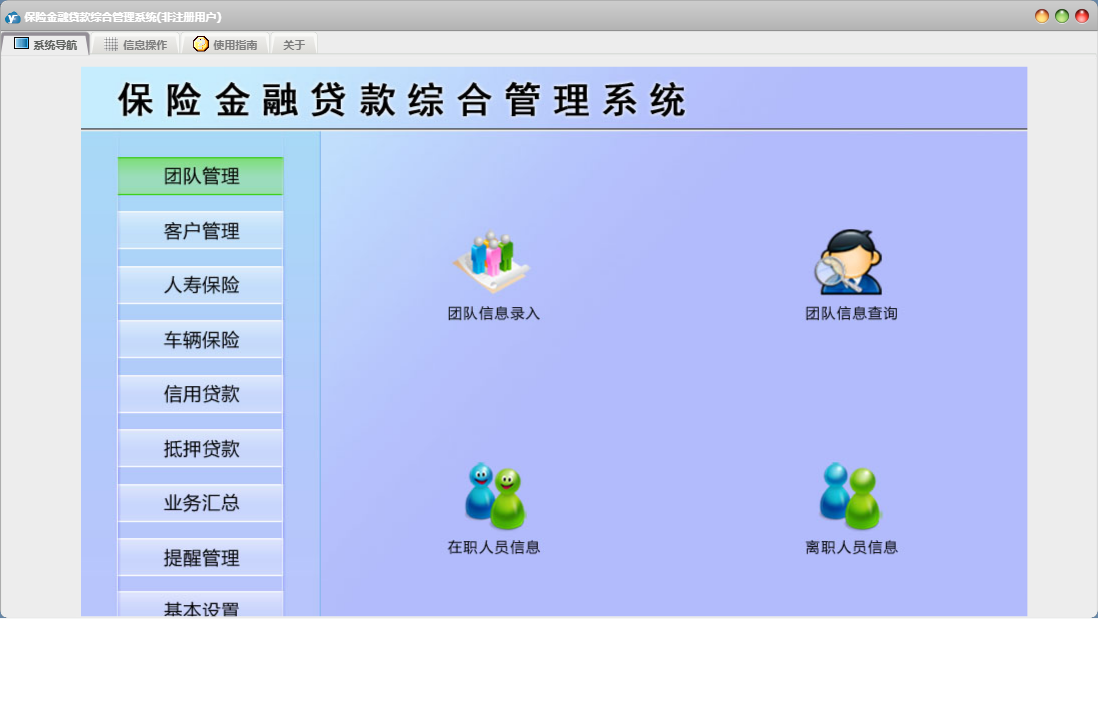
Task: Click the 使用指南 tab's help icon
Action: click(201, 44)
